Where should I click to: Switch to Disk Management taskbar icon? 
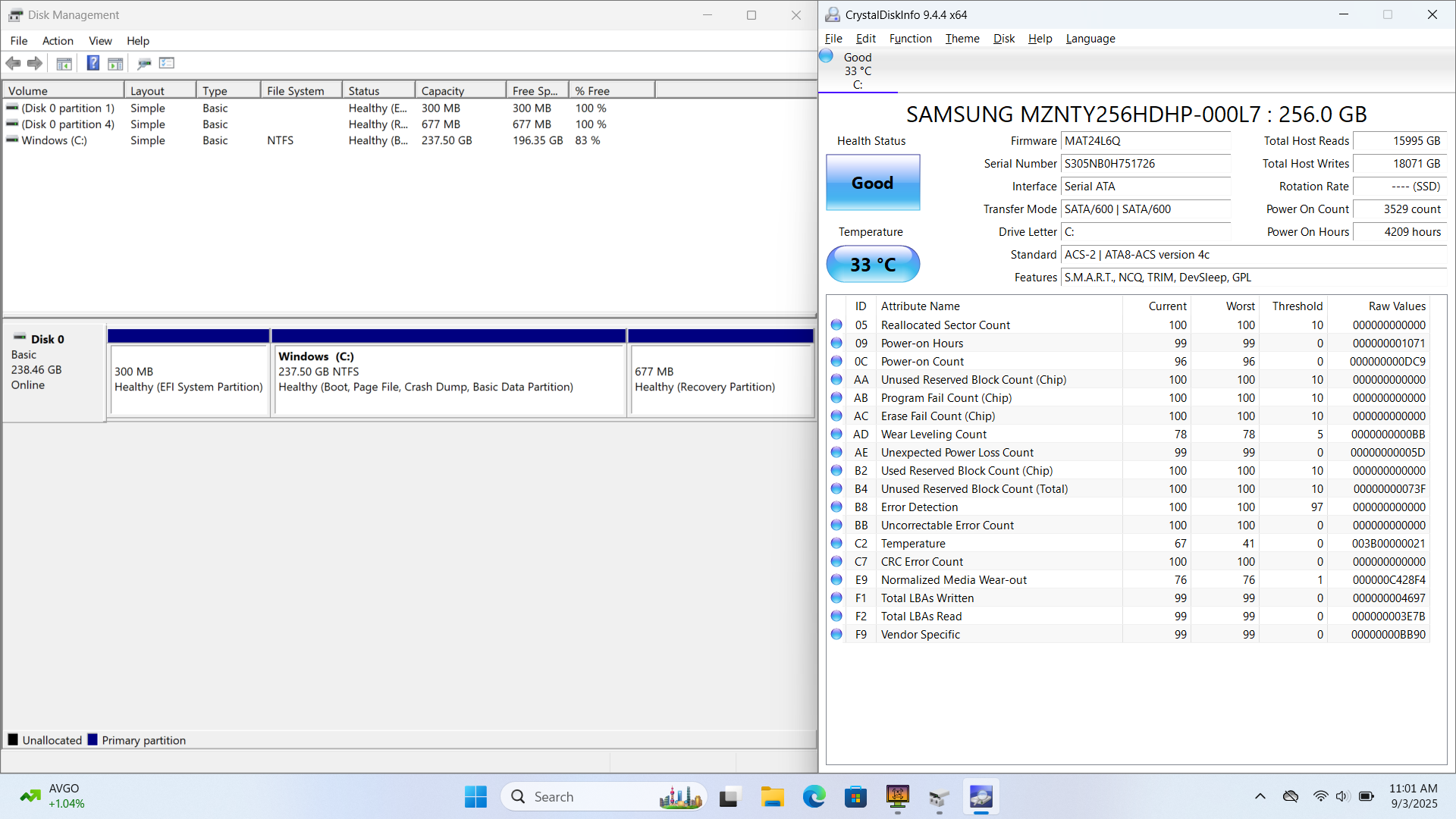coord(939,797)
